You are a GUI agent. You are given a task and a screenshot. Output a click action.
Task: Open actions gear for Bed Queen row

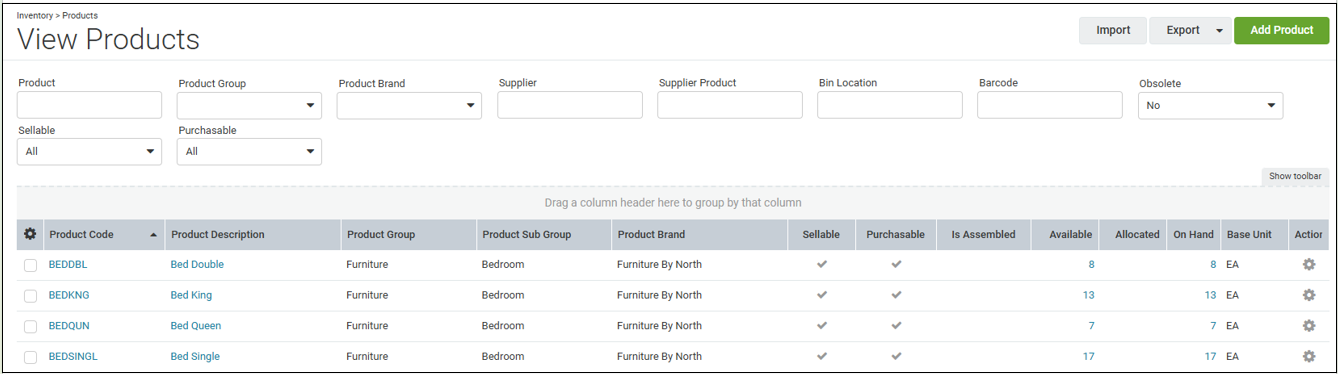tap(1308, 326)
